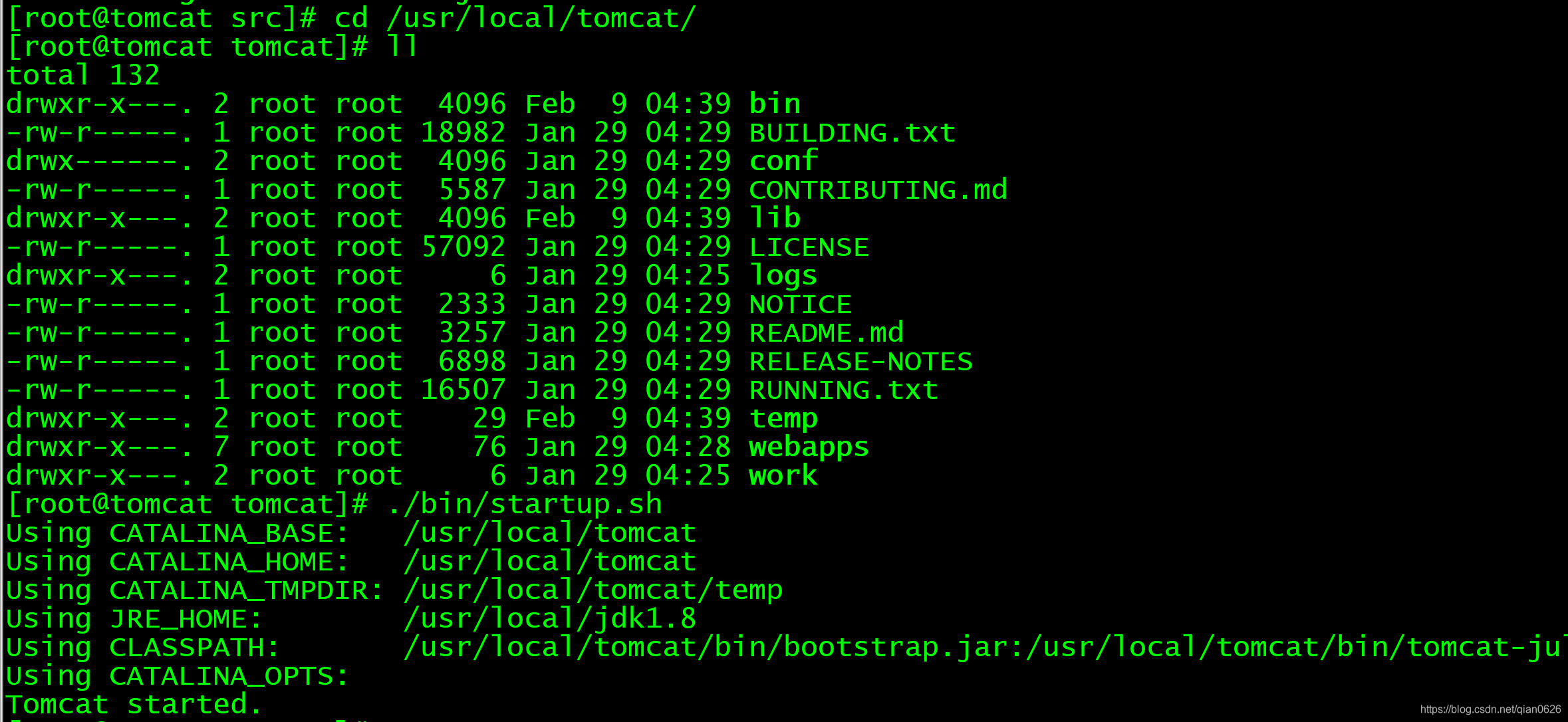Select file size 3257 for README.md
Screen dimensions: 1568x722
(472, 332)
